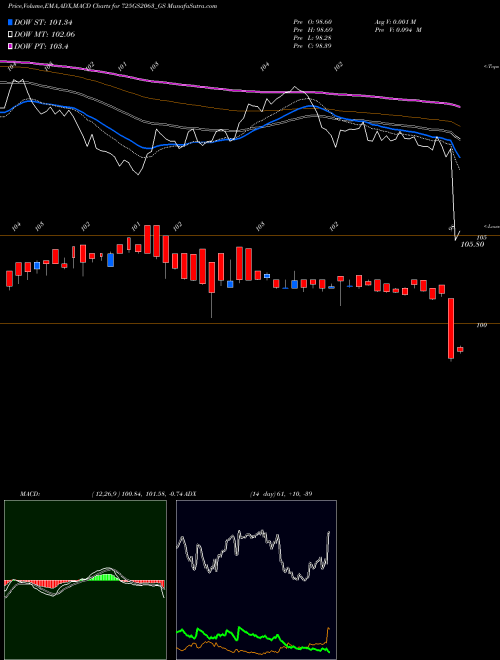Click the '105.80' price label
500x660 pixels.
click(473, 245)
